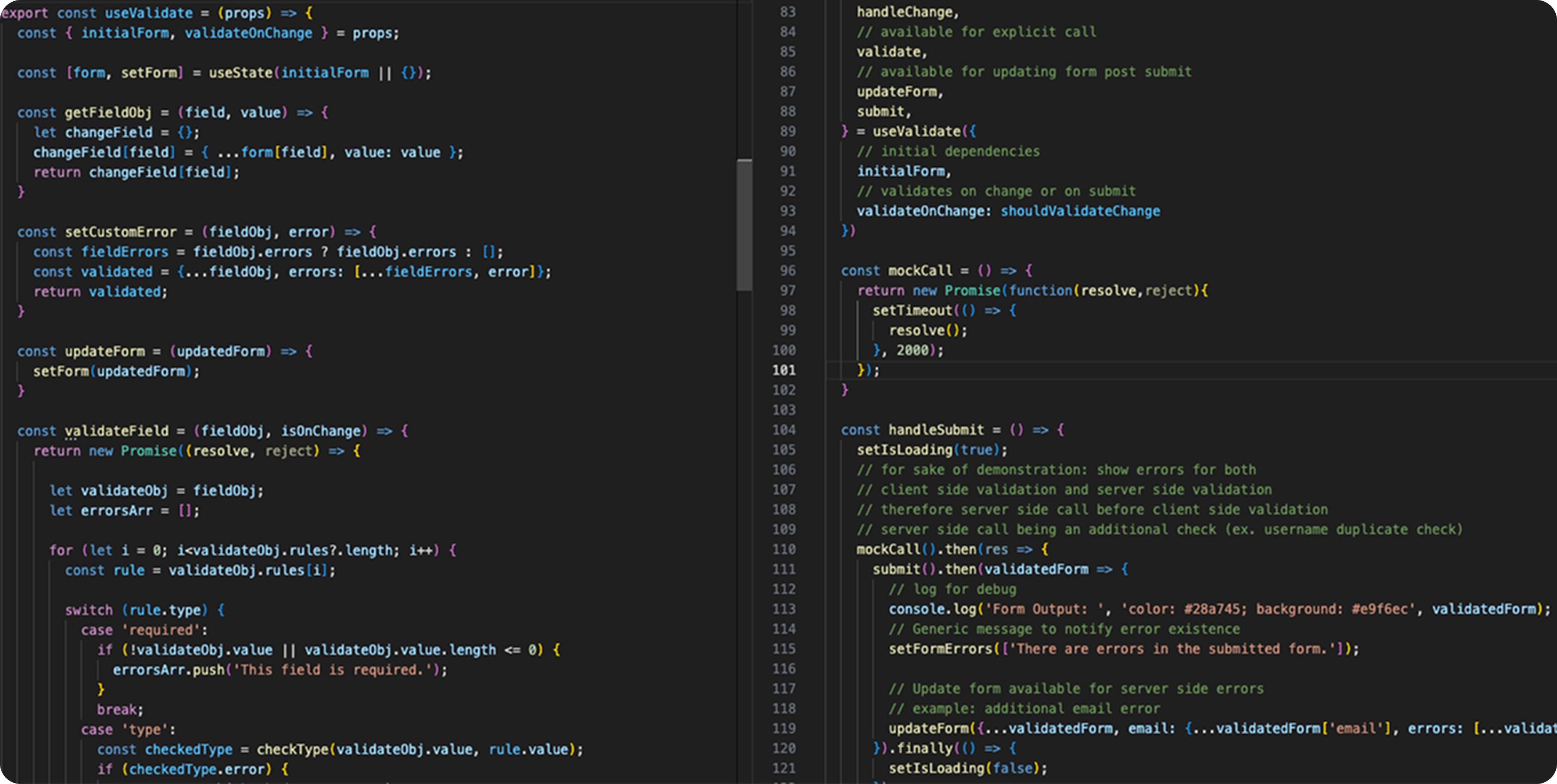Image resolution: width=1557 pixels, height=784 pixels.
Task: Click 'useValidate' in the export declaration
Action: [x=149, y=13]
